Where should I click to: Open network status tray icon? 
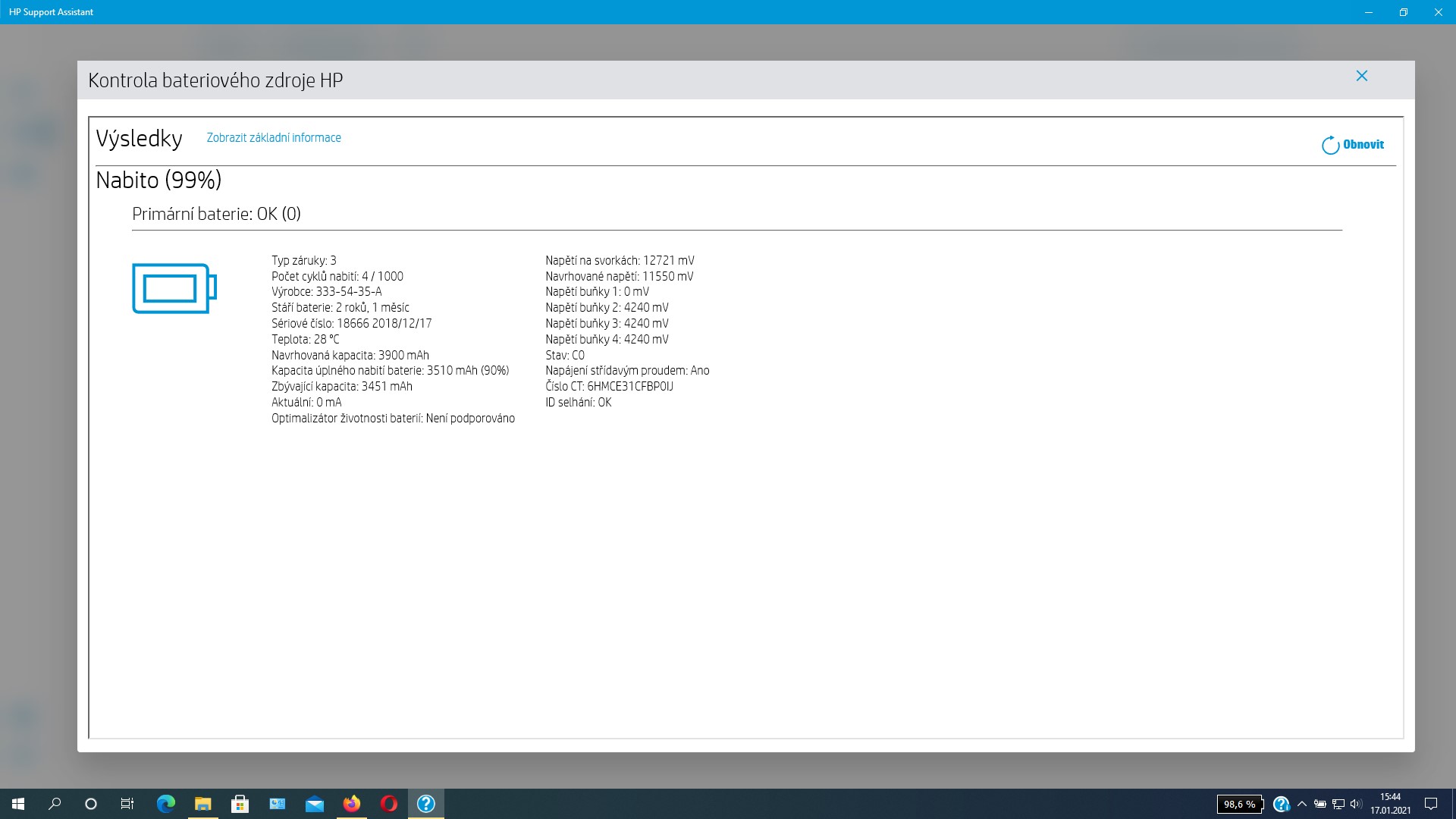(x=1338, y=804)
